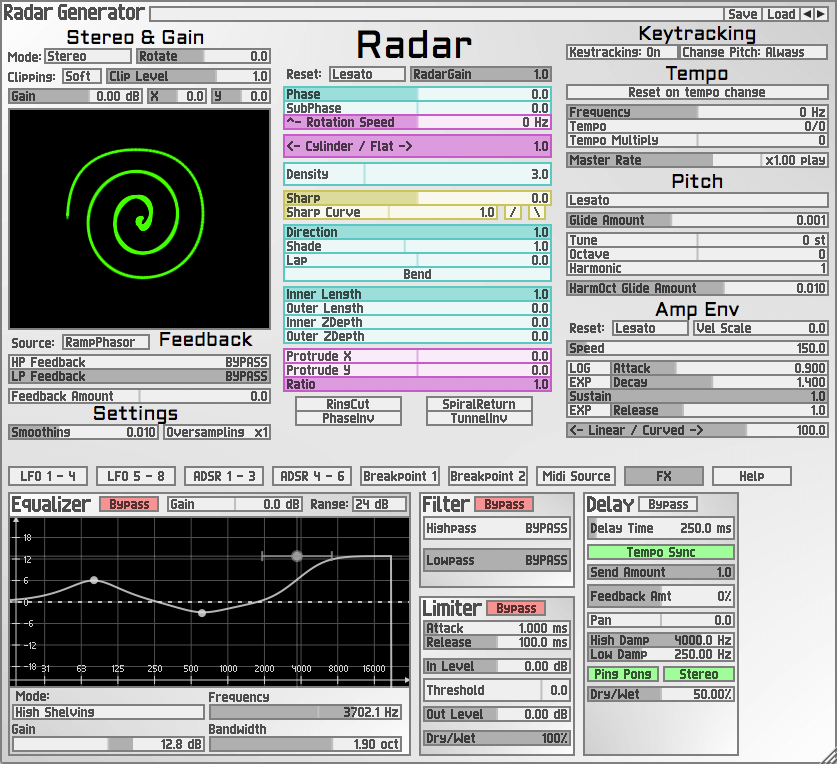
Task: Open the Help panel
Action: coord(751,476)
